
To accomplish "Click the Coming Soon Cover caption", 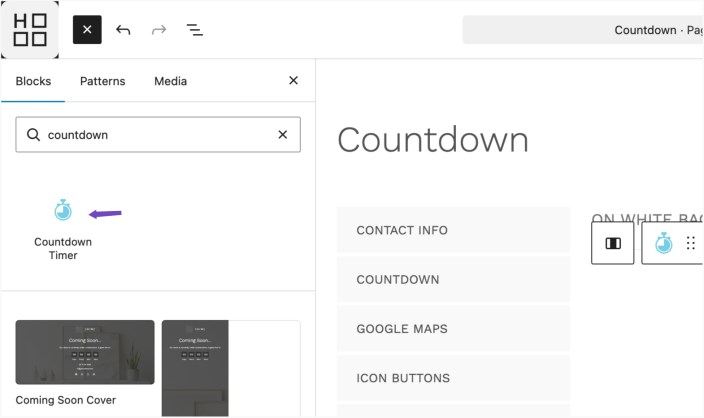I will click(66, 400).
